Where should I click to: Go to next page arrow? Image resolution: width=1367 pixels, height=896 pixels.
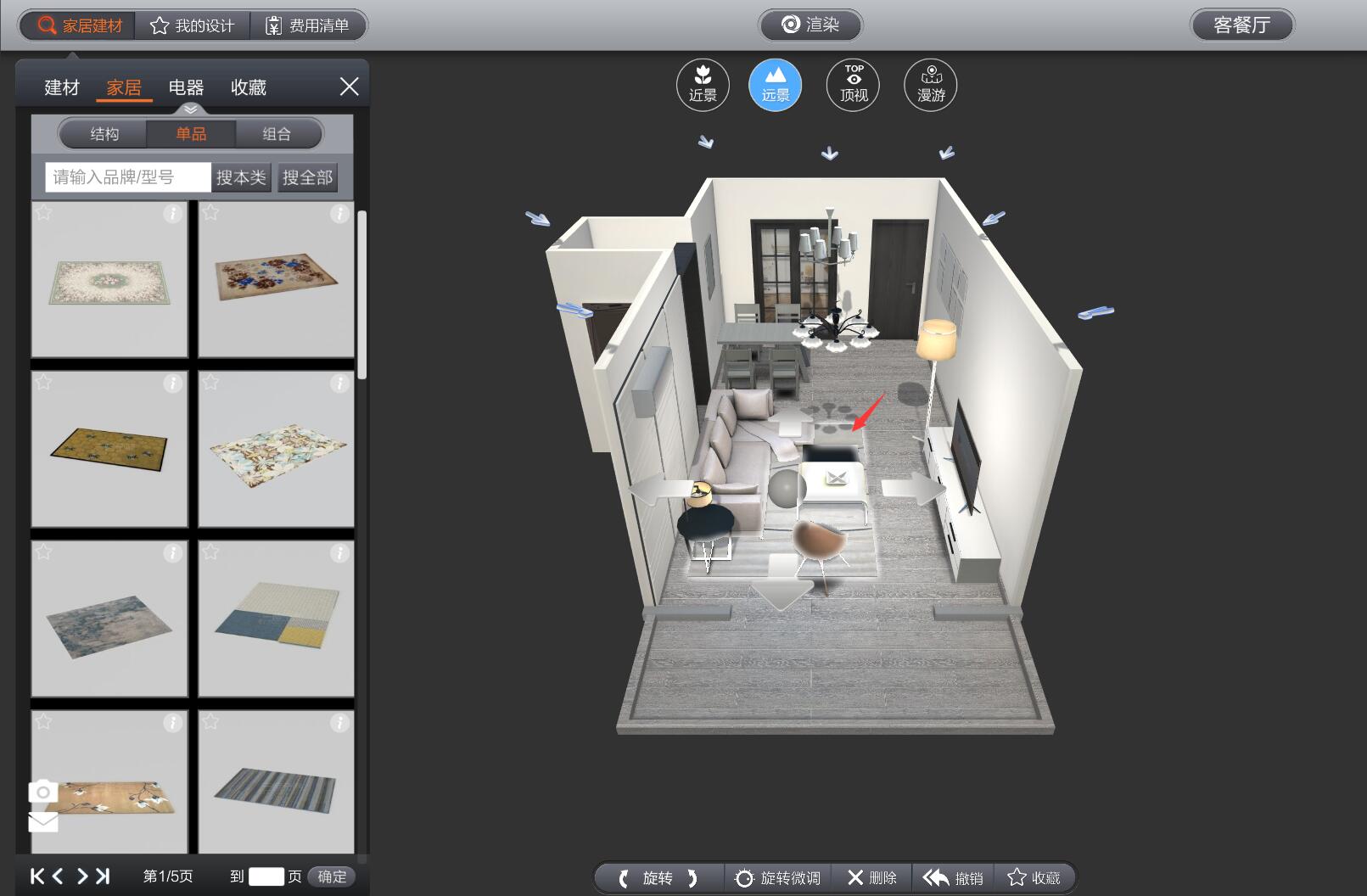click(x=82, y=876)
